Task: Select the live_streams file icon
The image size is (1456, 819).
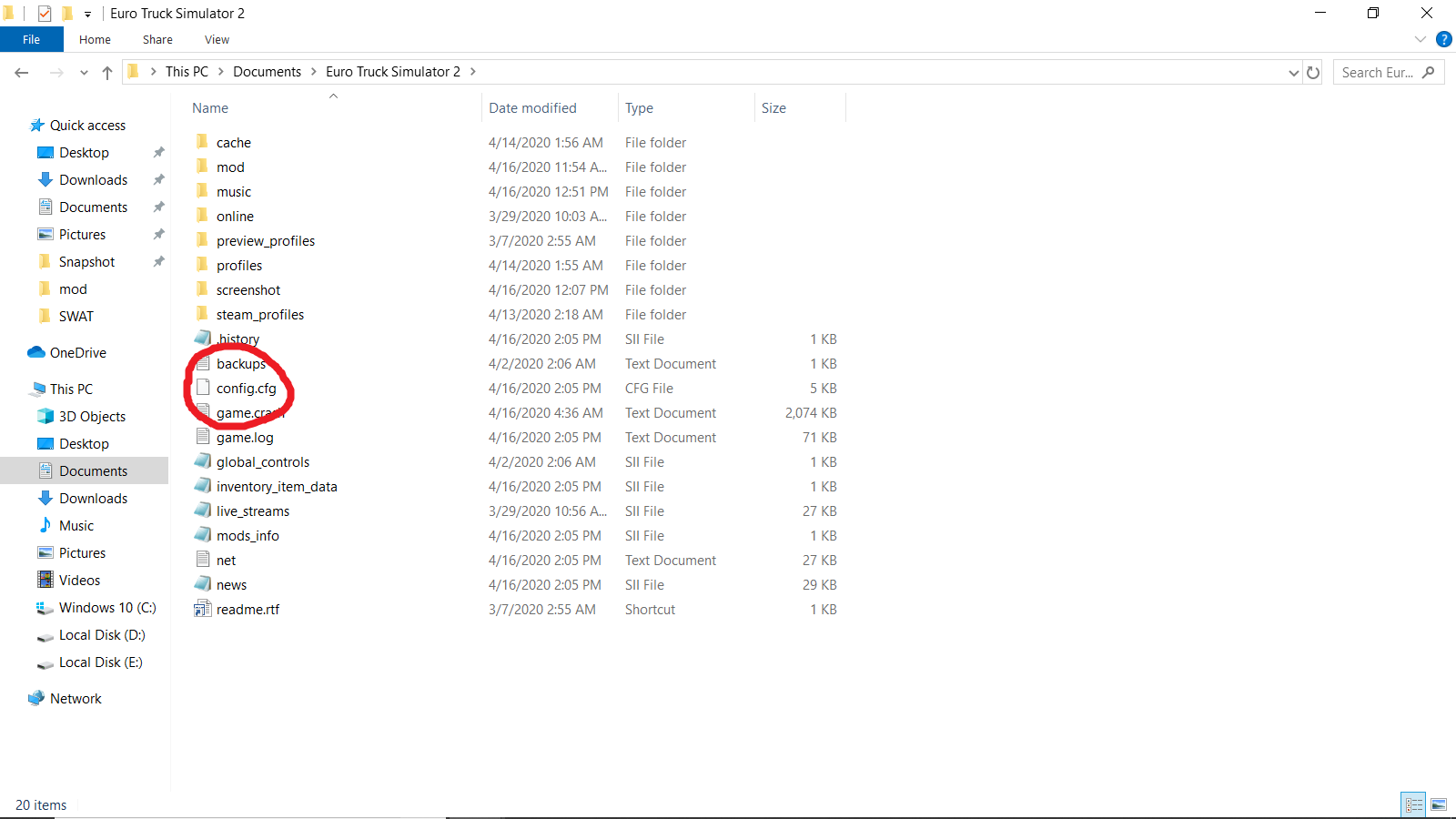Action: click(x=203, y=511)
